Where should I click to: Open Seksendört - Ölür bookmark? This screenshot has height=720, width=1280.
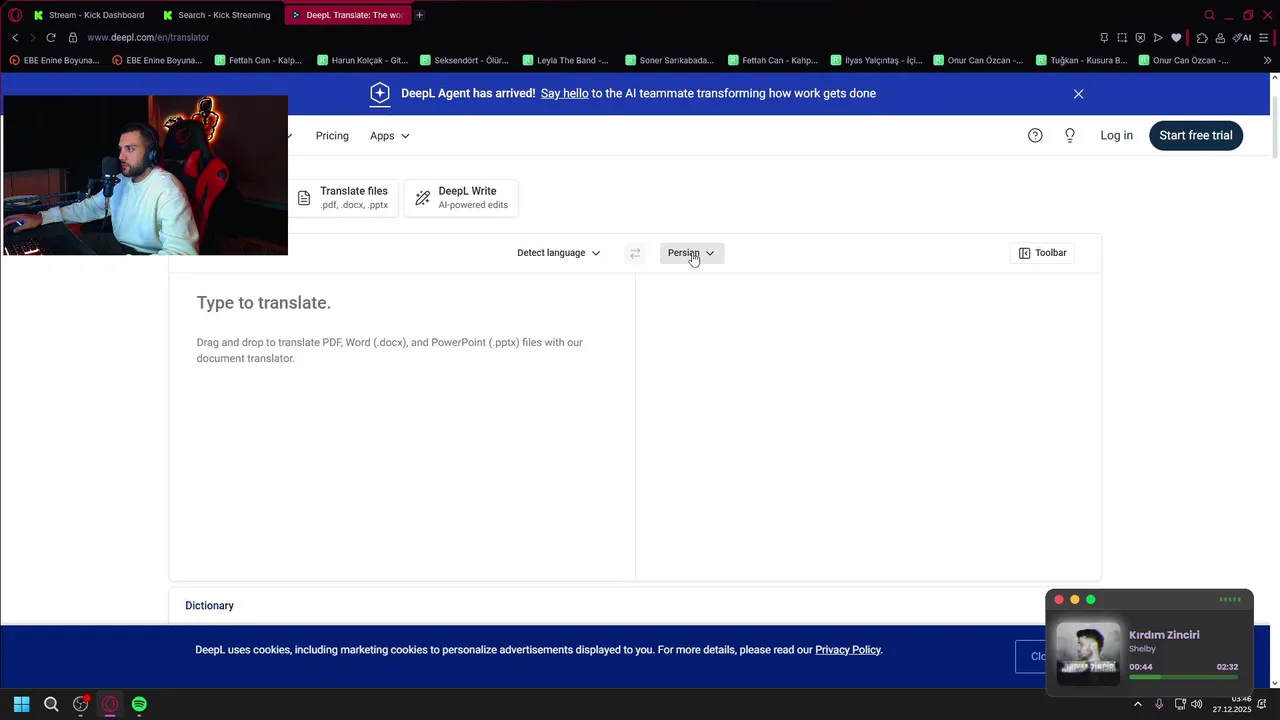465,61
